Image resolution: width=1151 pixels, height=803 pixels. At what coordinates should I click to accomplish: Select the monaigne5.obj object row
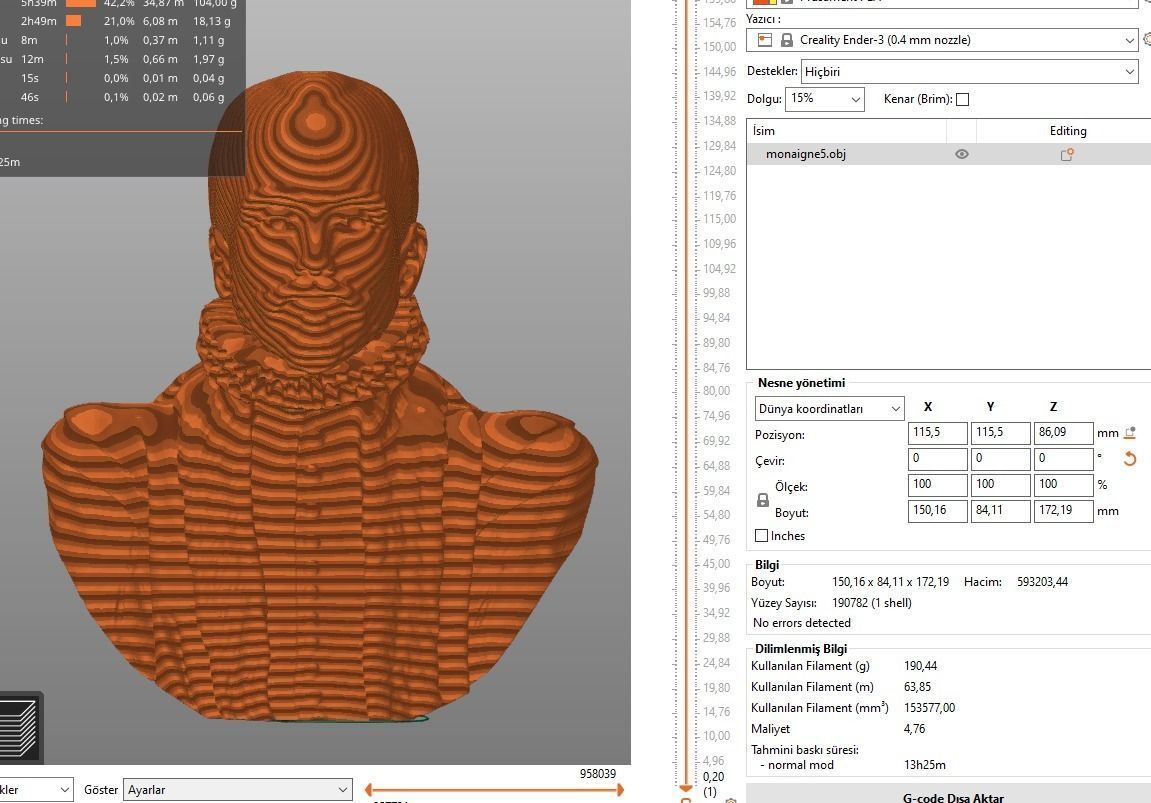[x=948, y=154]
